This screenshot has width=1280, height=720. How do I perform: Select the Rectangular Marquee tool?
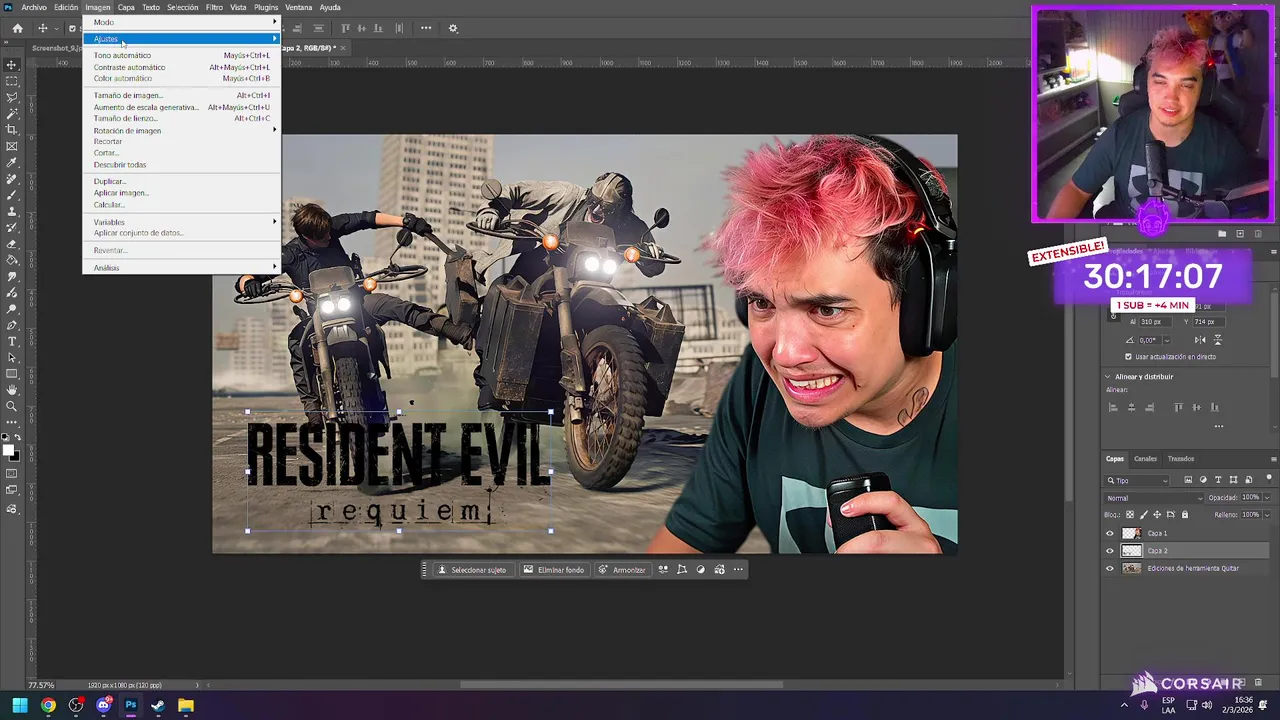pyautogui.click(x=12, y=81)
